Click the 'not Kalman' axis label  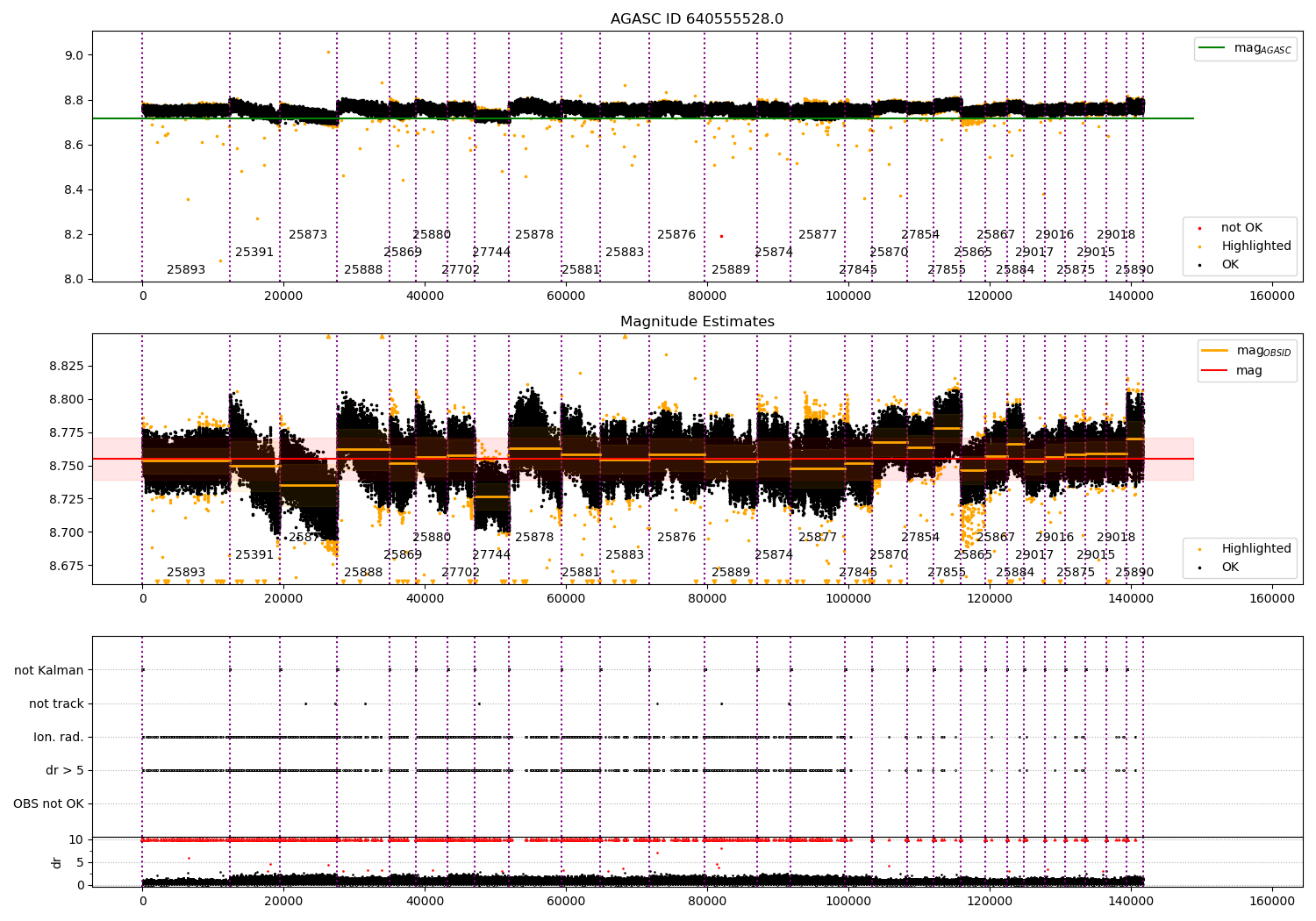click(x=49, y=671)
